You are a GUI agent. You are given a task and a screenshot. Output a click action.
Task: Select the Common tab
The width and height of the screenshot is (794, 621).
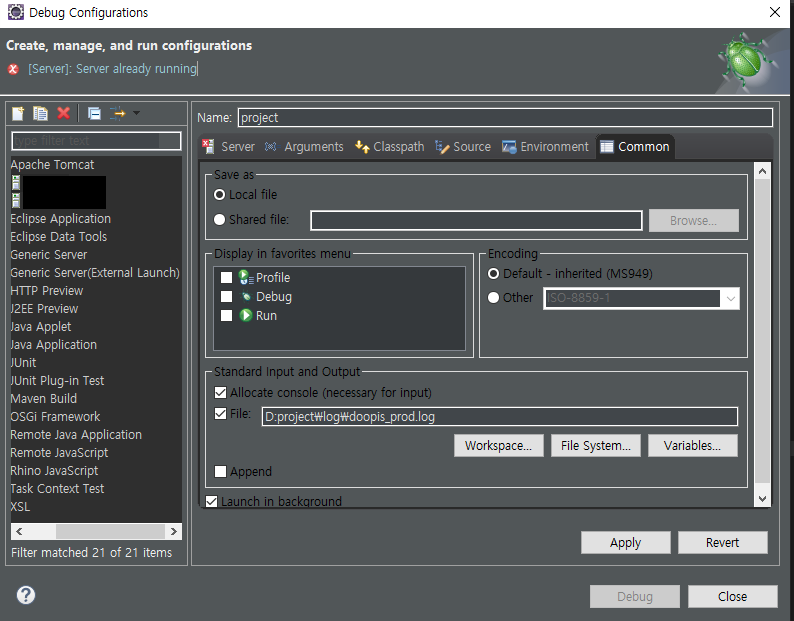(x=635, y=147)
